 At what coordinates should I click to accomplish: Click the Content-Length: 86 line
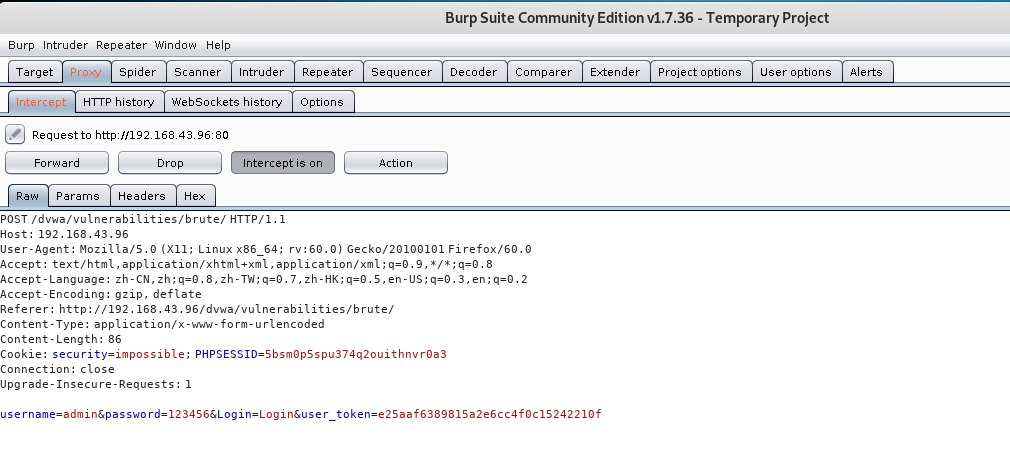[x=61, y=339]
